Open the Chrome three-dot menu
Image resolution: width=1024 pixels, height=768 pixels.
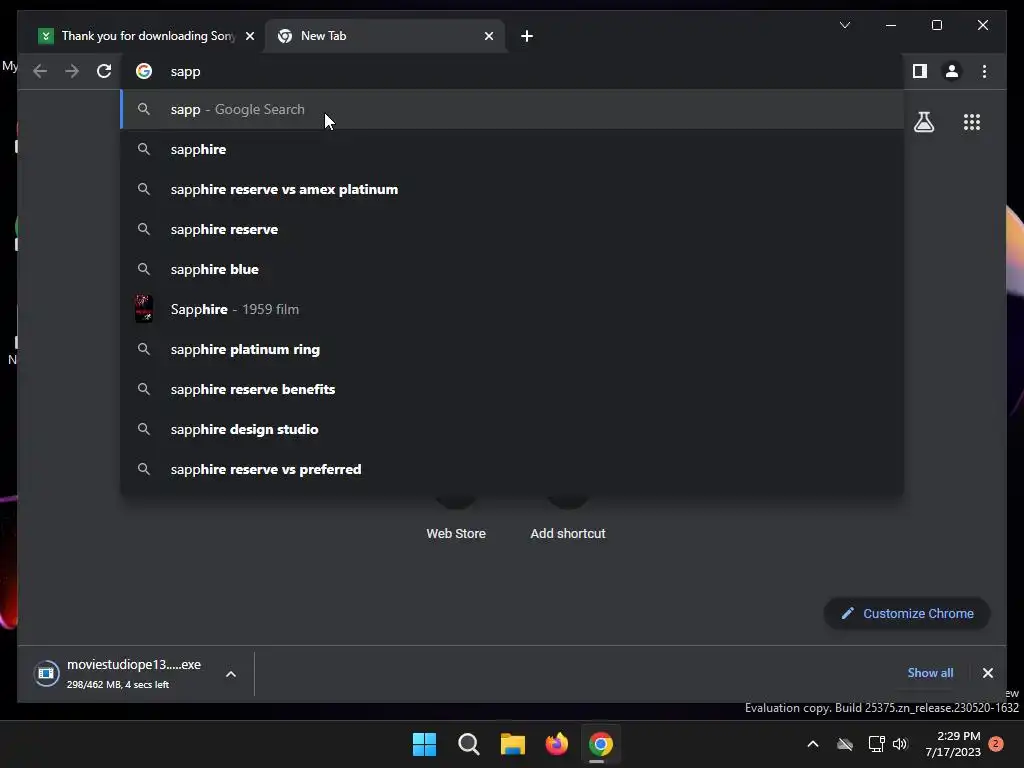click(x=984, y=71)
